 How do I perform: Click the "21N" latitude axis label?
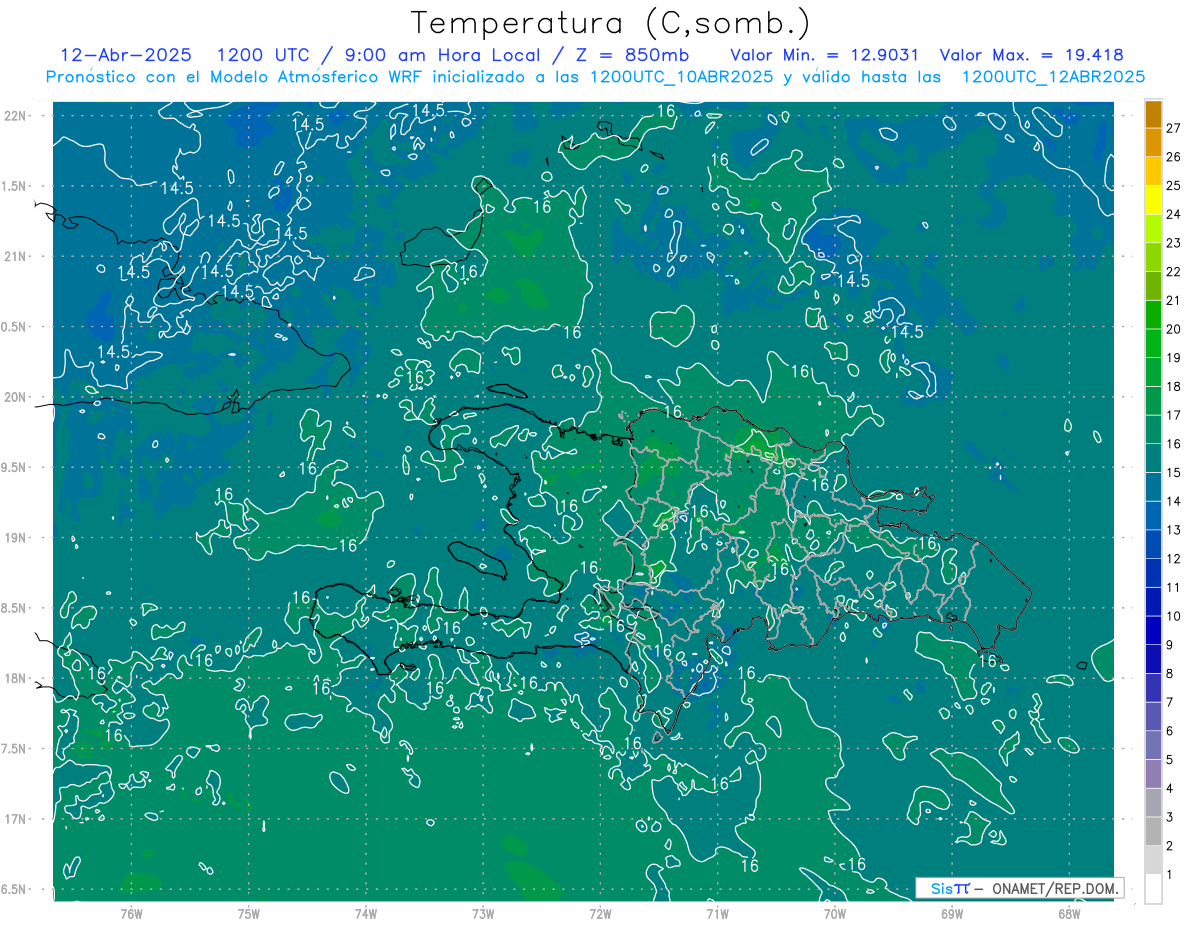[17, 256]
